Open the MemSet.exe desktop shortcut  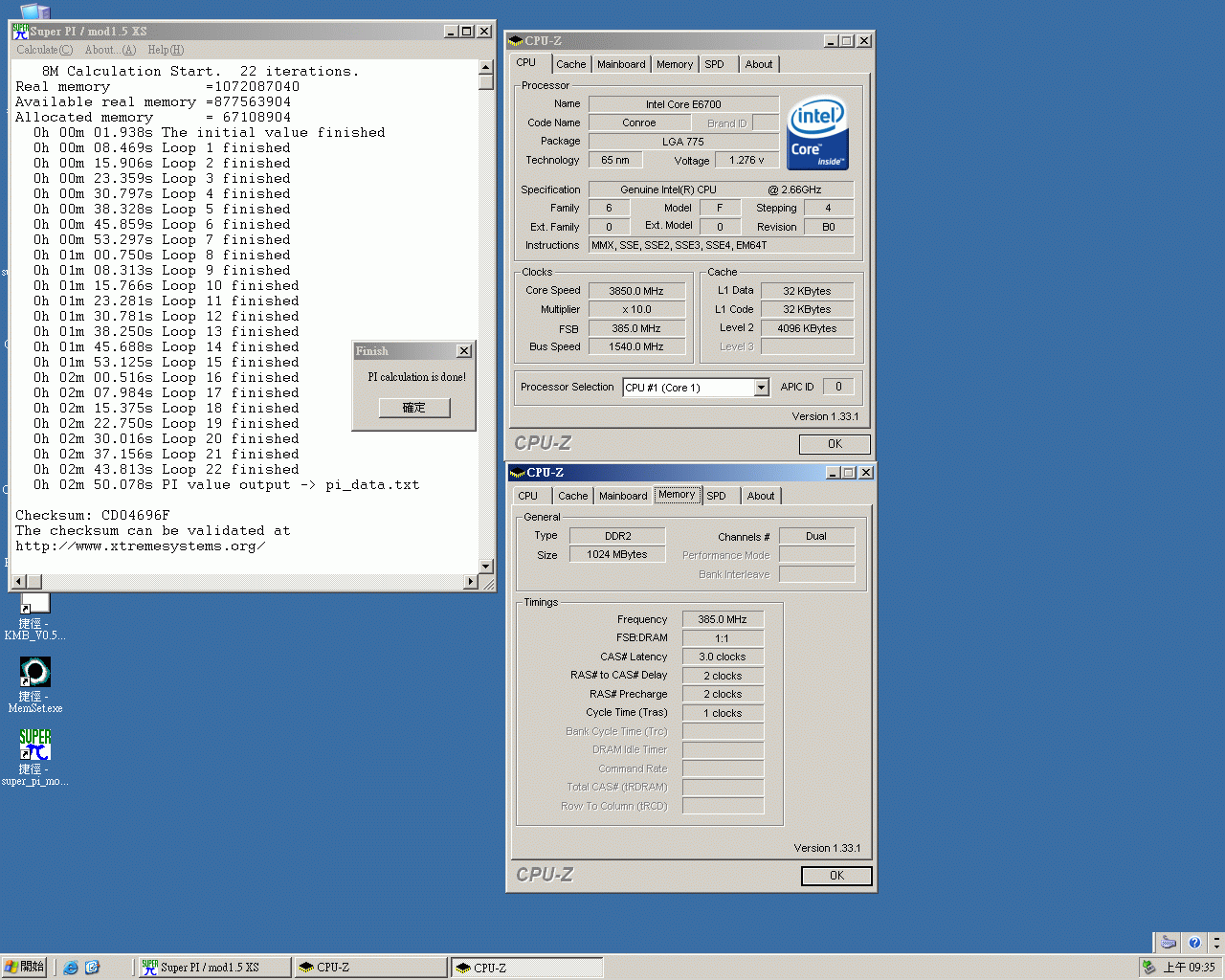(x=34, y=684)
